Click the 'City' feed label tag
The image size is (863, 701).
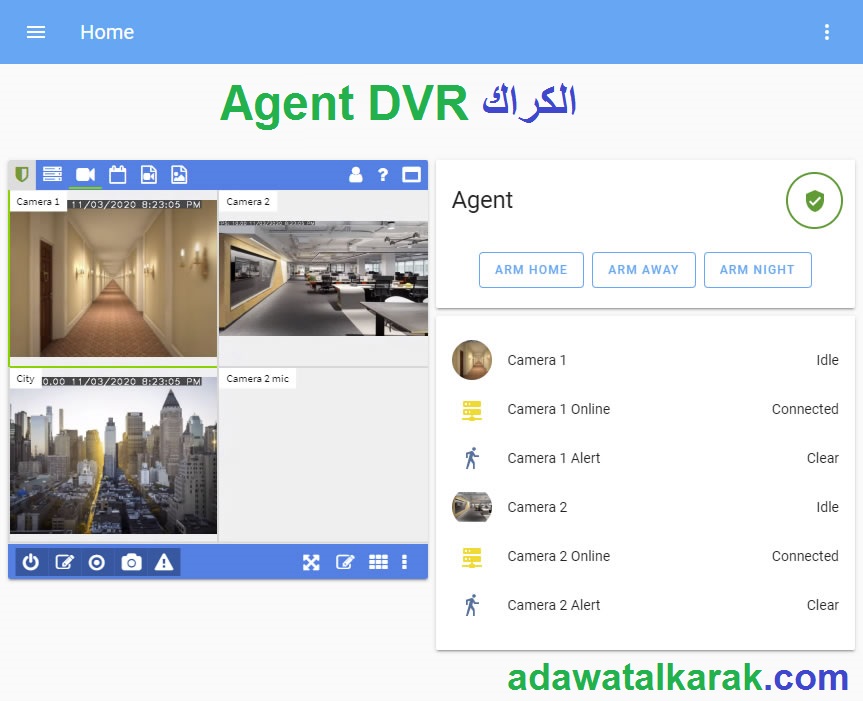tap(25, 379)
